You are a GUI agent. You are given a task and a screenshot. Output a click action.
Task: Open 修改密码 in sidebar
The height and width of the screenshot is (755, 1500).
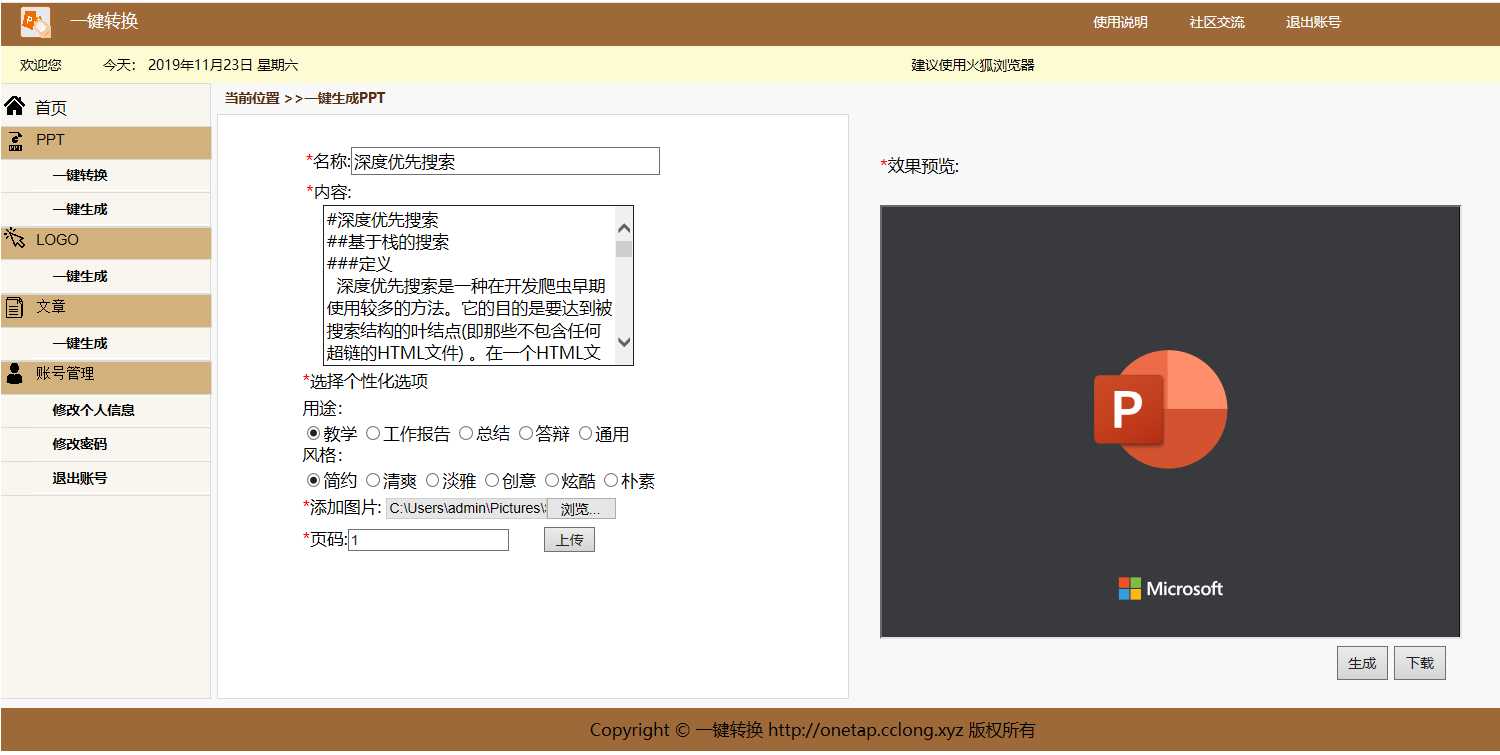(x=80, y=444)
